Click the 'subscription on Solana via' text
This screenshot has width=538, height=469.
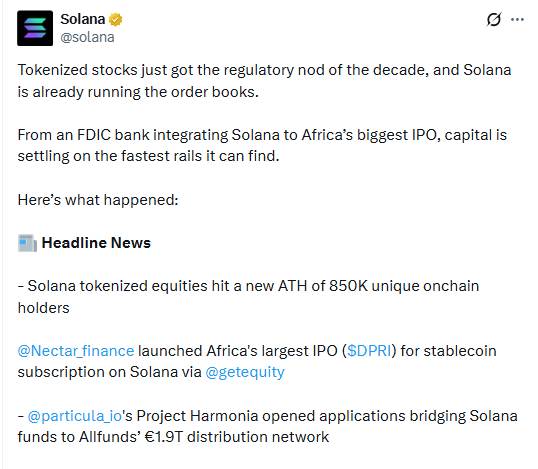(109, 372)
